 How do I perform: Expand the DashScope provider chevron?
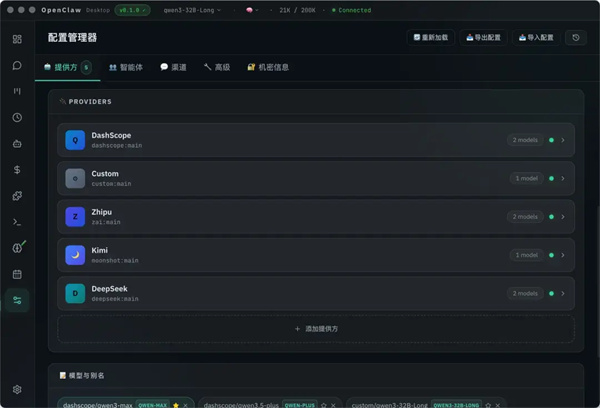point(563,140)
